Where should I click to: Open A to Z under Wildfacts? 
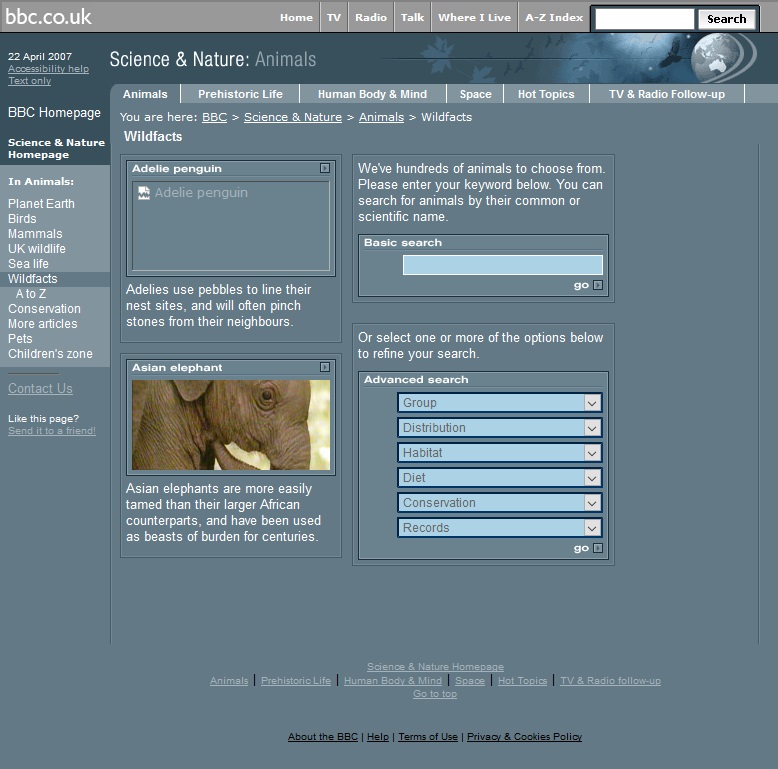click(31, 294)
